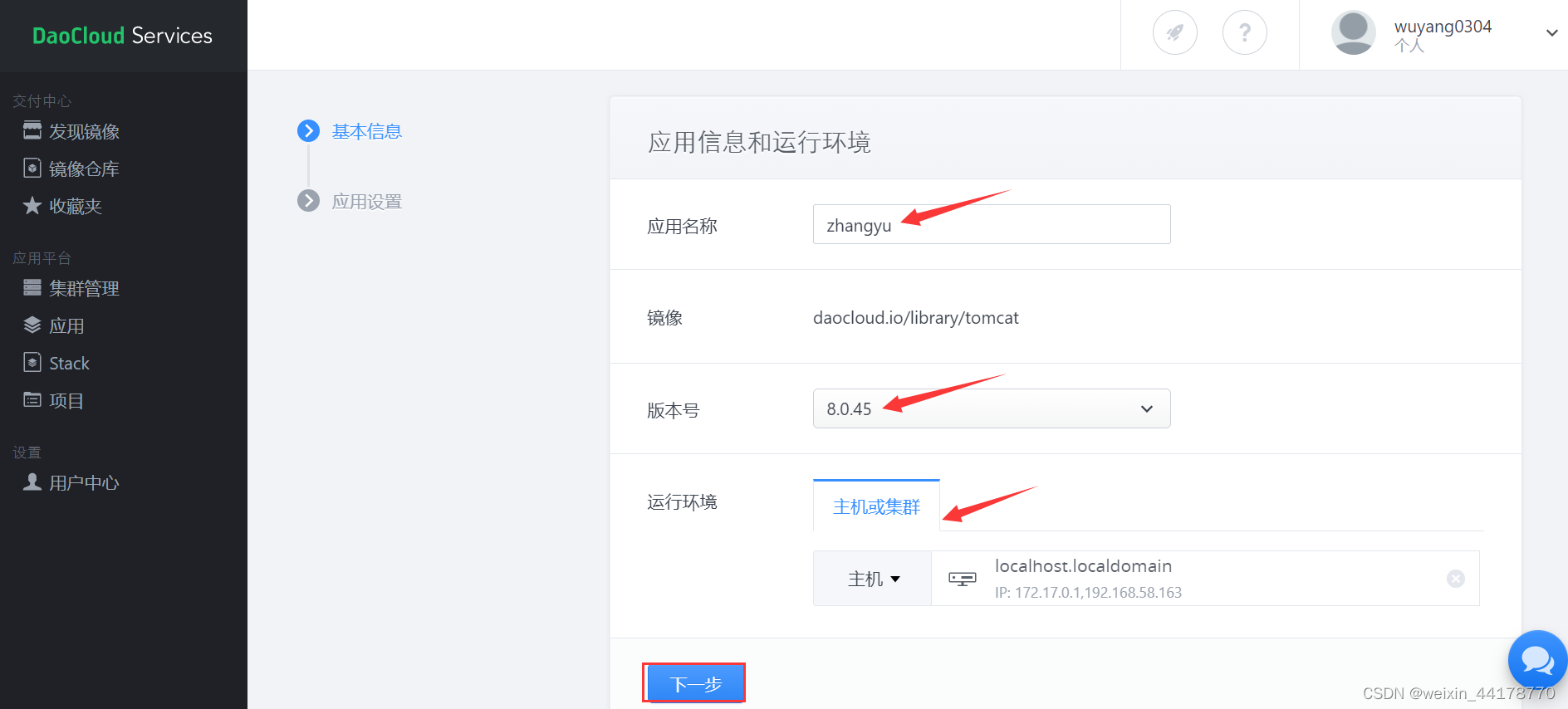Open the 版本号 version dropdown
The width and height of the screenshot is (1568, 709).
tap(992, 408)
